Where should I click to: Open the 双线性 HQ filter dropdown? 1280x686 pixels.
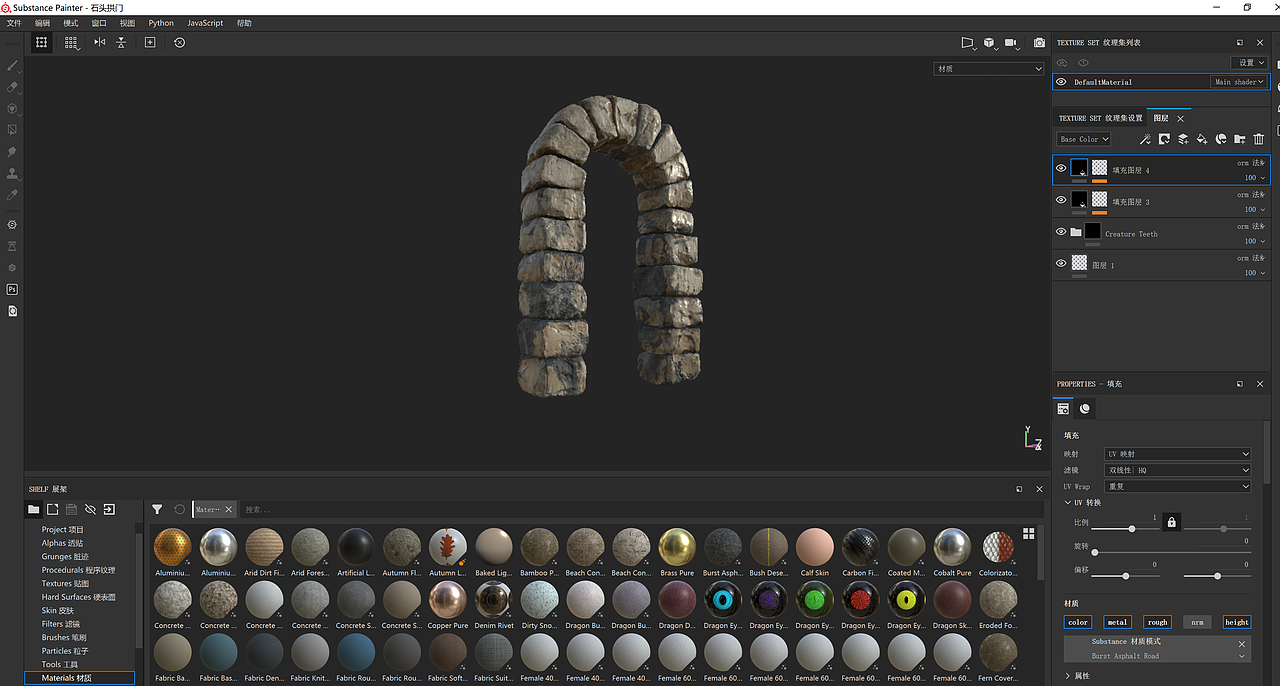click(x=1177, y=470)
